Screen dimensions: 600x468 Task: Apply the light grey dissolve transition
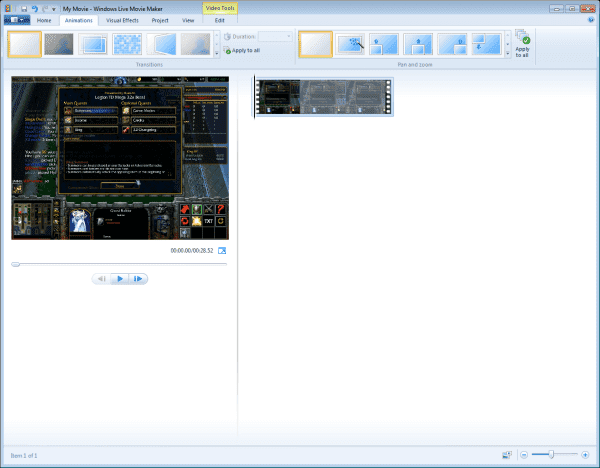tap(196, 44)
